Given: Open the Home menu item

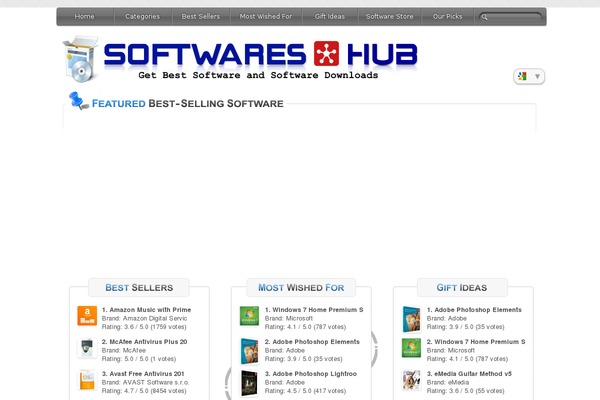Looking at the screenshot, I should 84,16.
